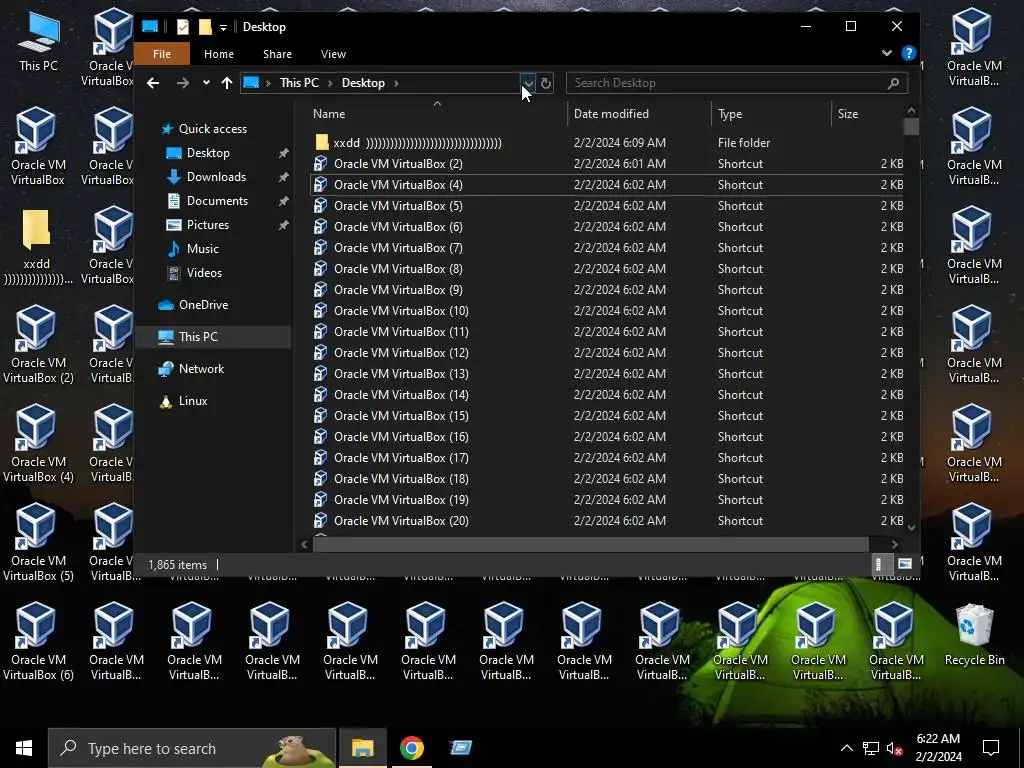
Task: Switch to large icons view layout button
Action: [904, 564]
